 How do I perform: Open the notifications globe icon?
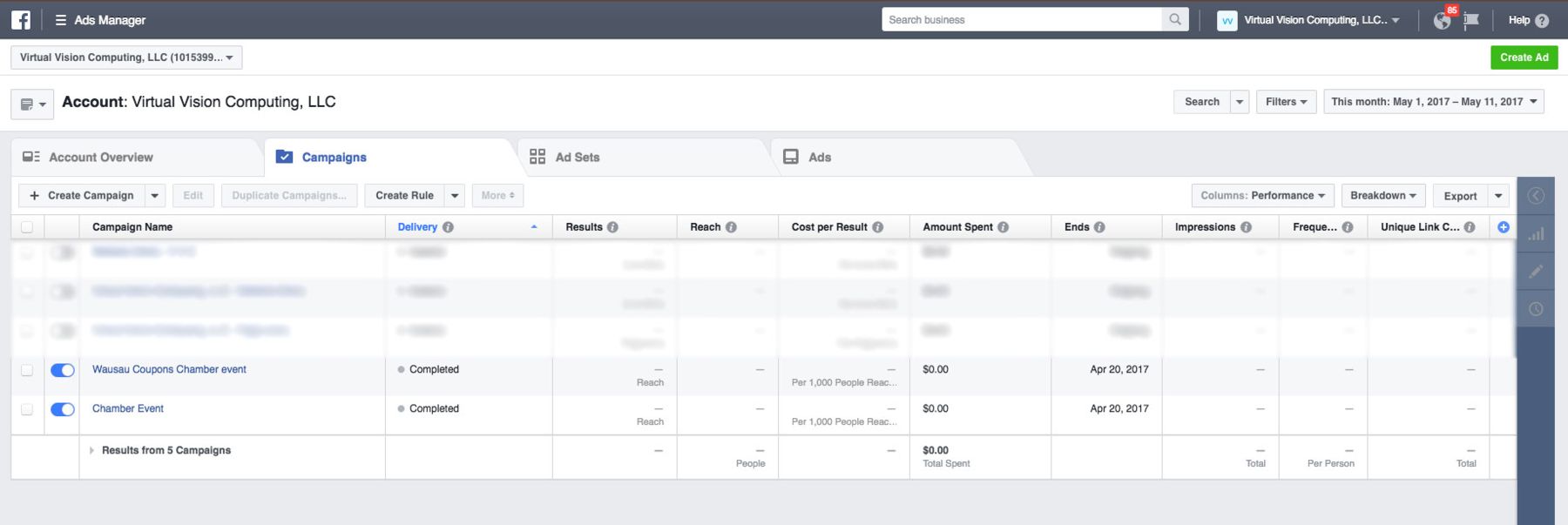(1443, 20)
